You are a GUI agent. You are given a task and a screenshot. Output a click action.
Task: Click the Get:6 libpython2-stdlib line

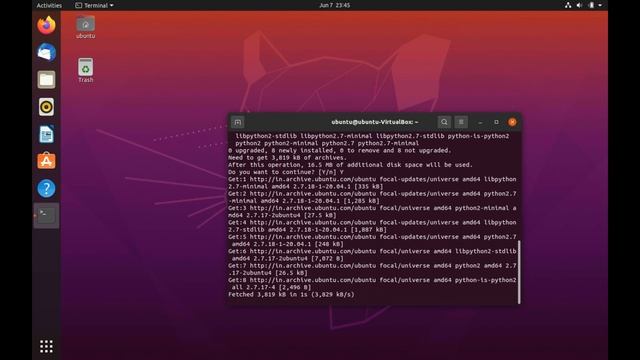coord(372,255)
